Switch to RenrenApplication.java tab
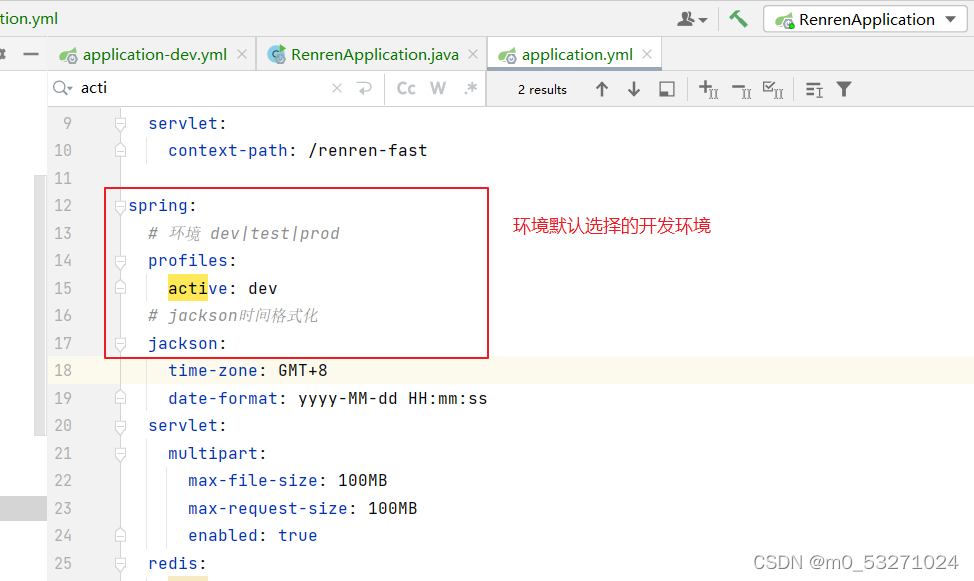Screen dimensions: 974x581 pyautogui.click(x=375, y=55)
